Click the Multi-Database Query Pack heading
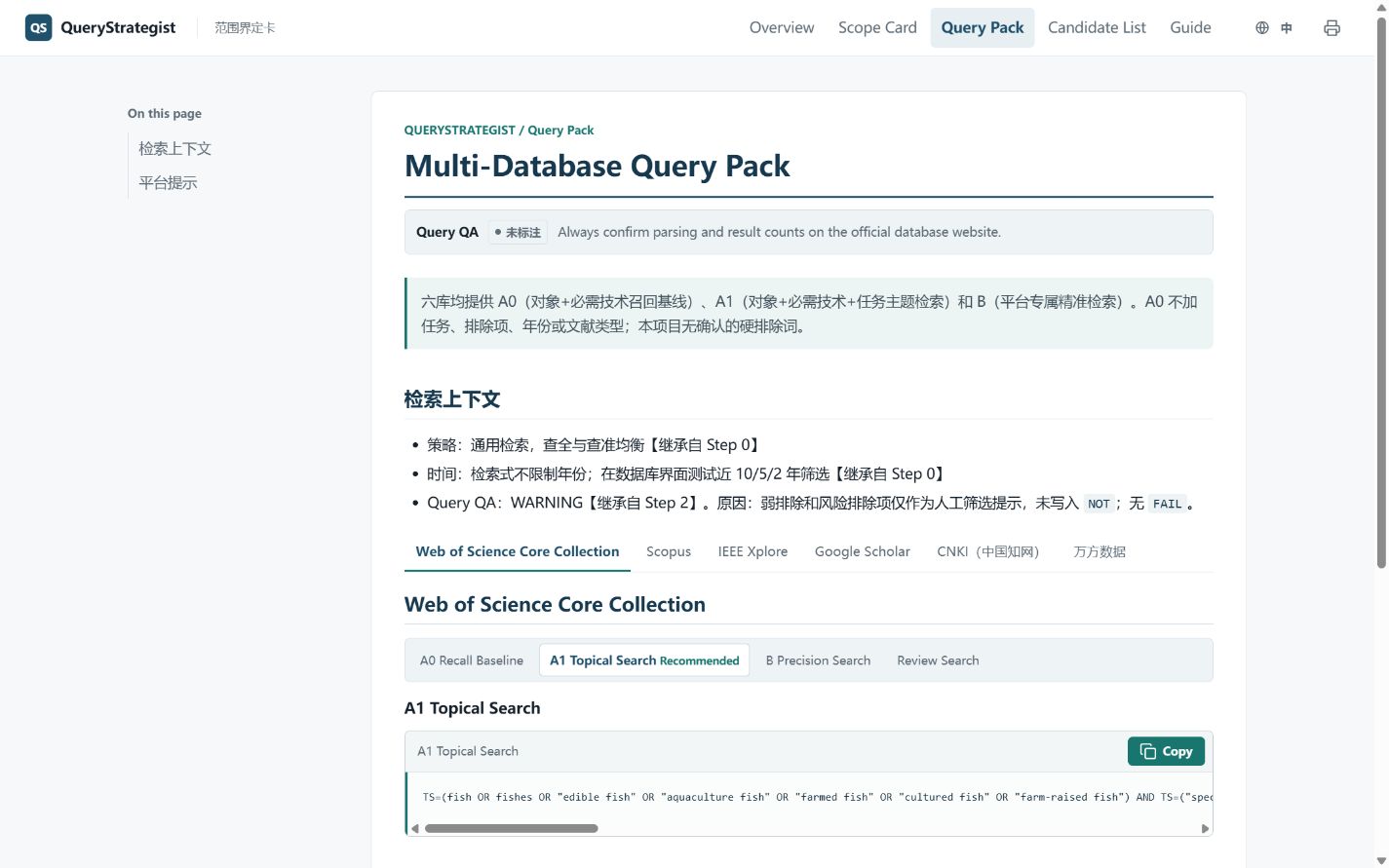Screen dimensions: 1389x868 click(597, 166)
